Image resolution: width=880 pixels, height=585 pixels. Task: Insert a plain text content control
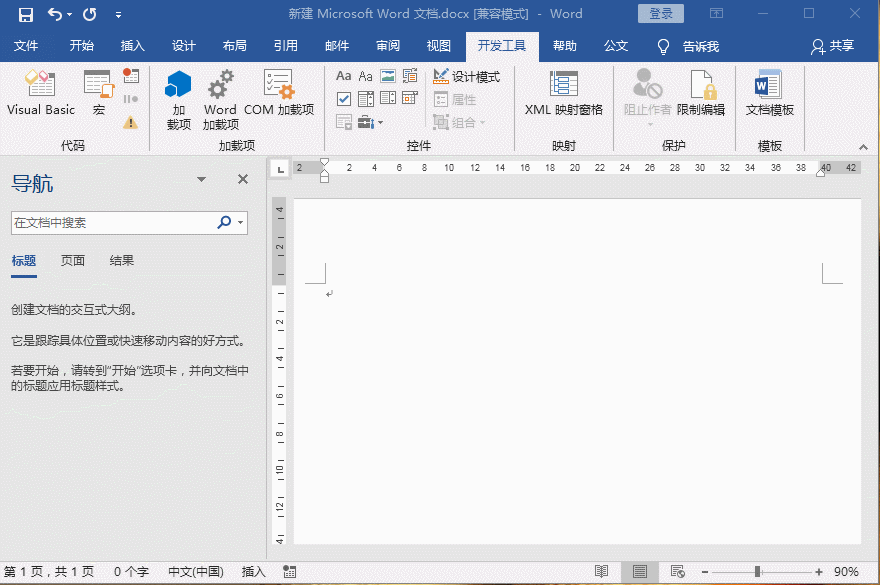365,76
